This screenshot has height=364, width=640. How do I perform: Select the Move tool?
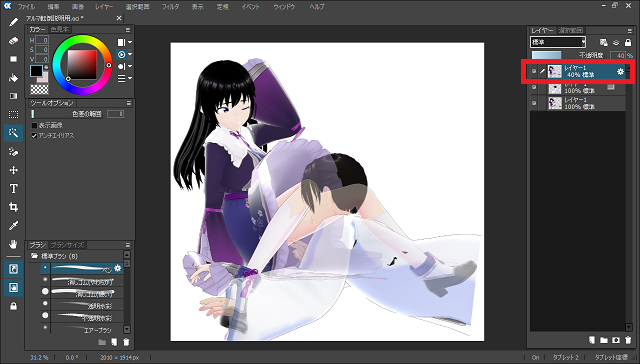point(13,170)
